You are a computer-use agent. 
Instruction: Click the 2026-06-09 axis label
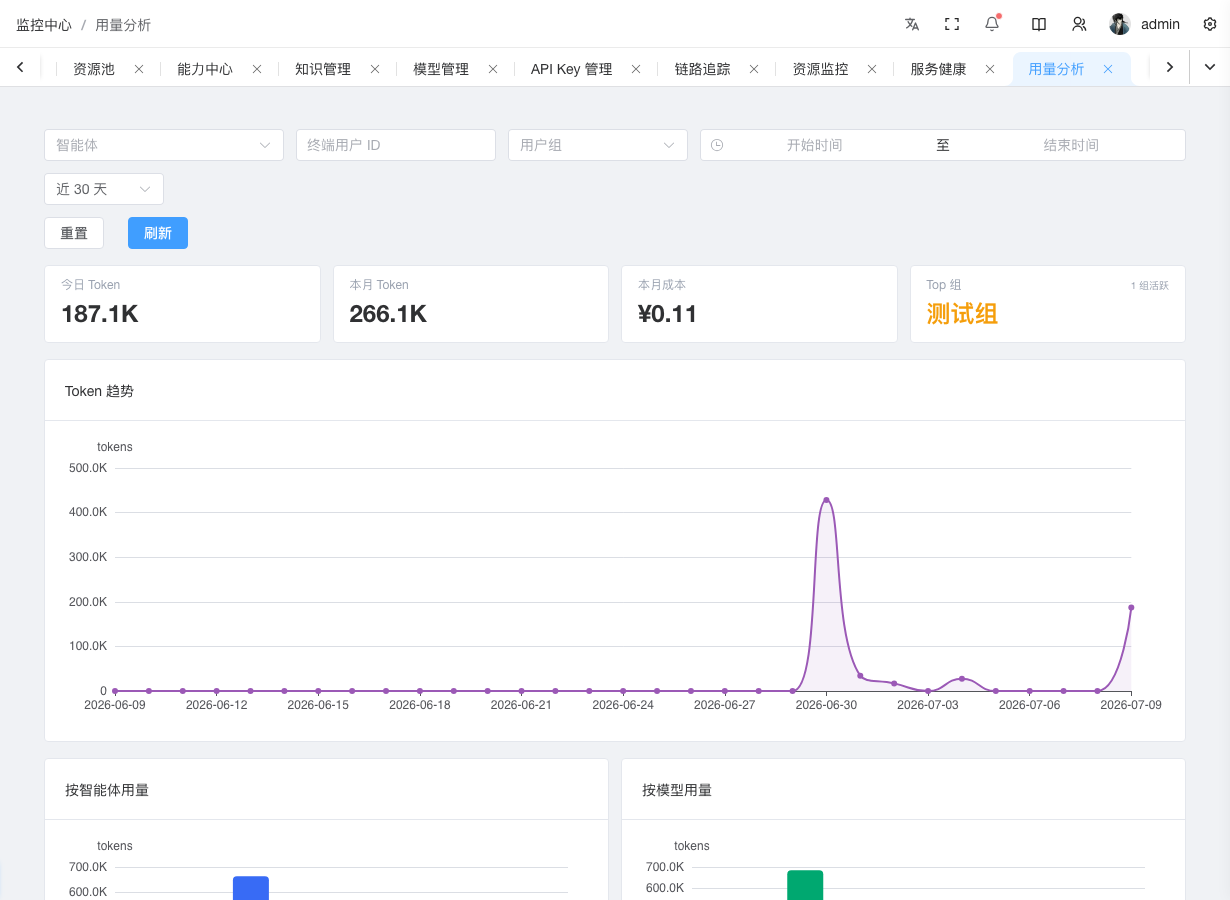coord(115,705)
